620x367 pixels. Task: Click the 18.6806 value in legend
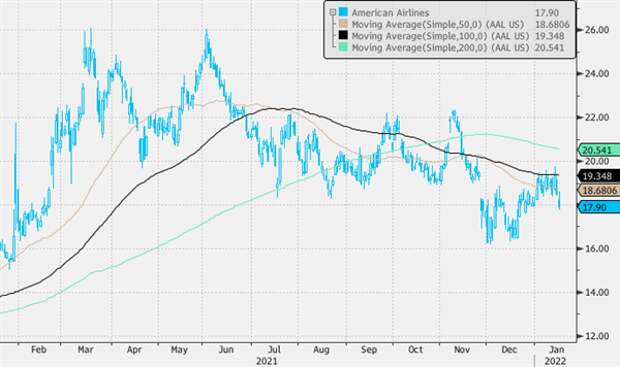tap(552, 25)
